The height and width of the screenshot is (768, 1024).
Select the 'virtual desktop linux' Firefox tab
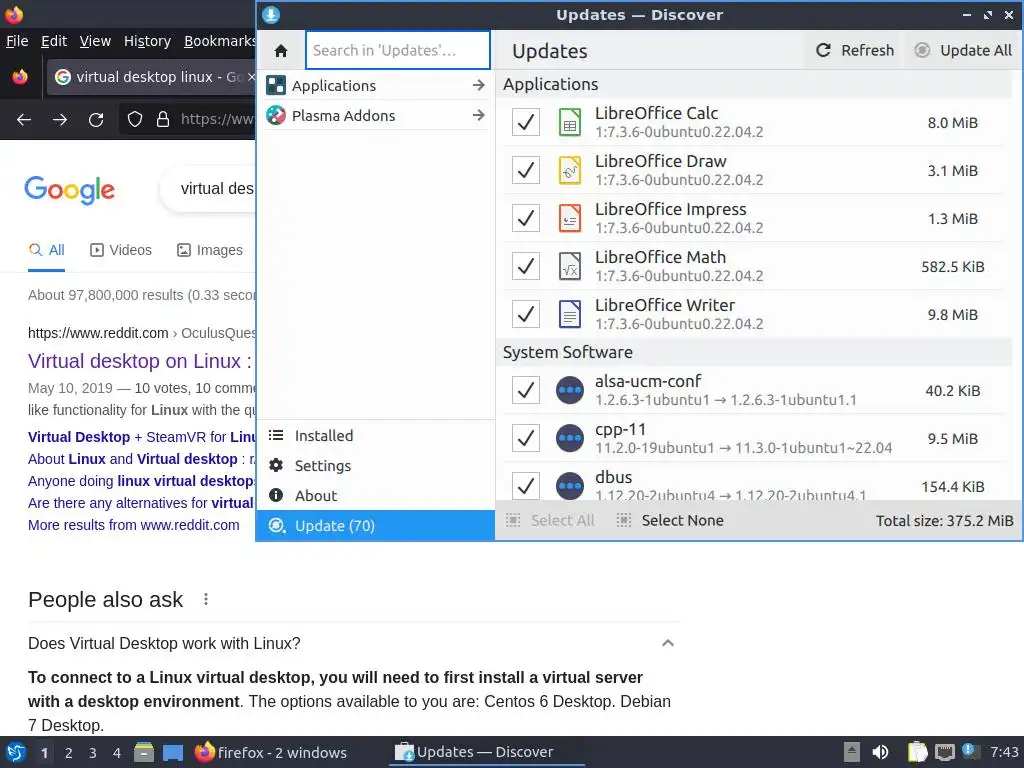tap(152, 77)
